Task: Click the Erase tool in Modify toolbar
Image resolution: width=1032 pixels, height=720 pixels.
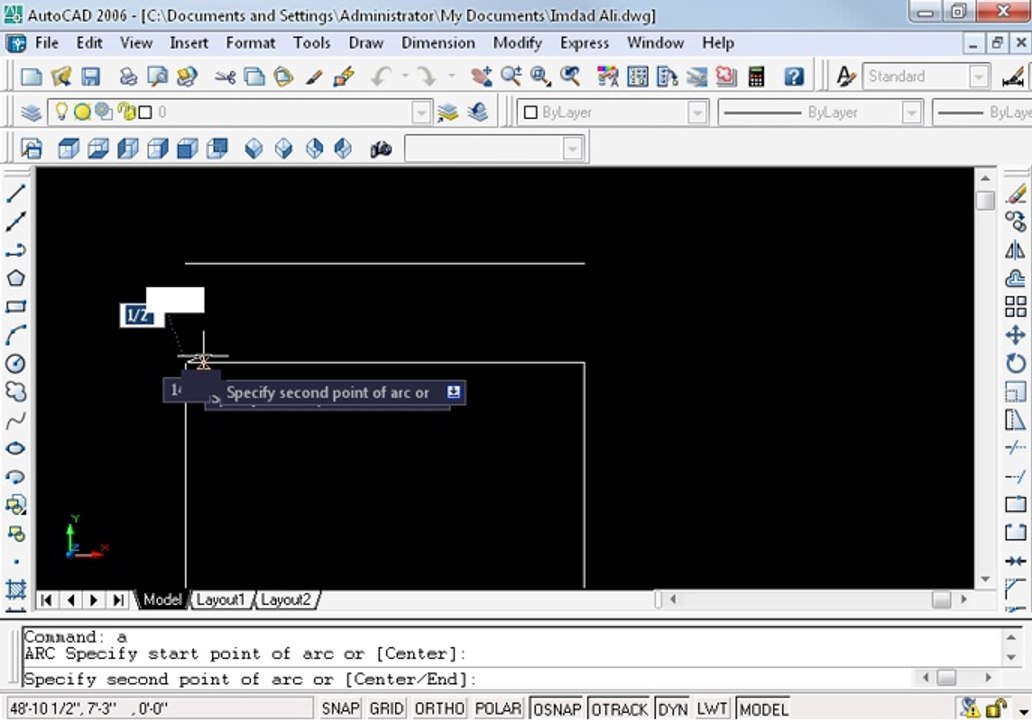Action: [1016, 193]
